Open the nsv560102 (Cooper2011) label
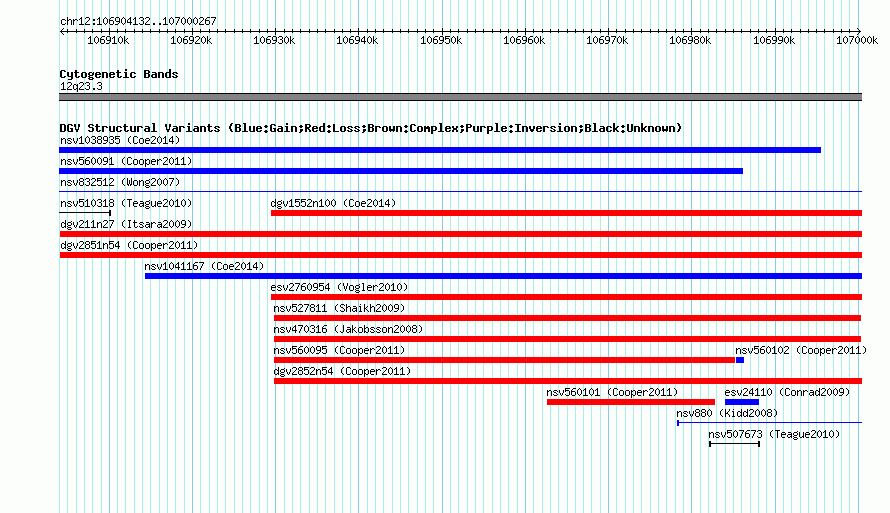890x513 pixels. pyautogui.click(x=801, y=350)
